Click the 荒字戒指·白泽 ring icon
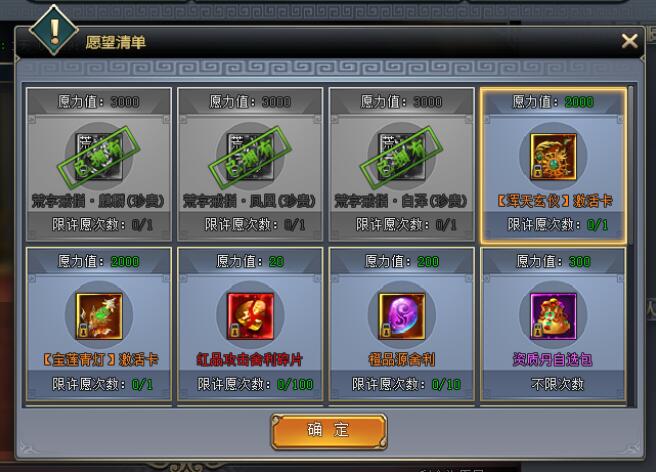Screen dimensions: 656x472 click(x=402, y=156)
